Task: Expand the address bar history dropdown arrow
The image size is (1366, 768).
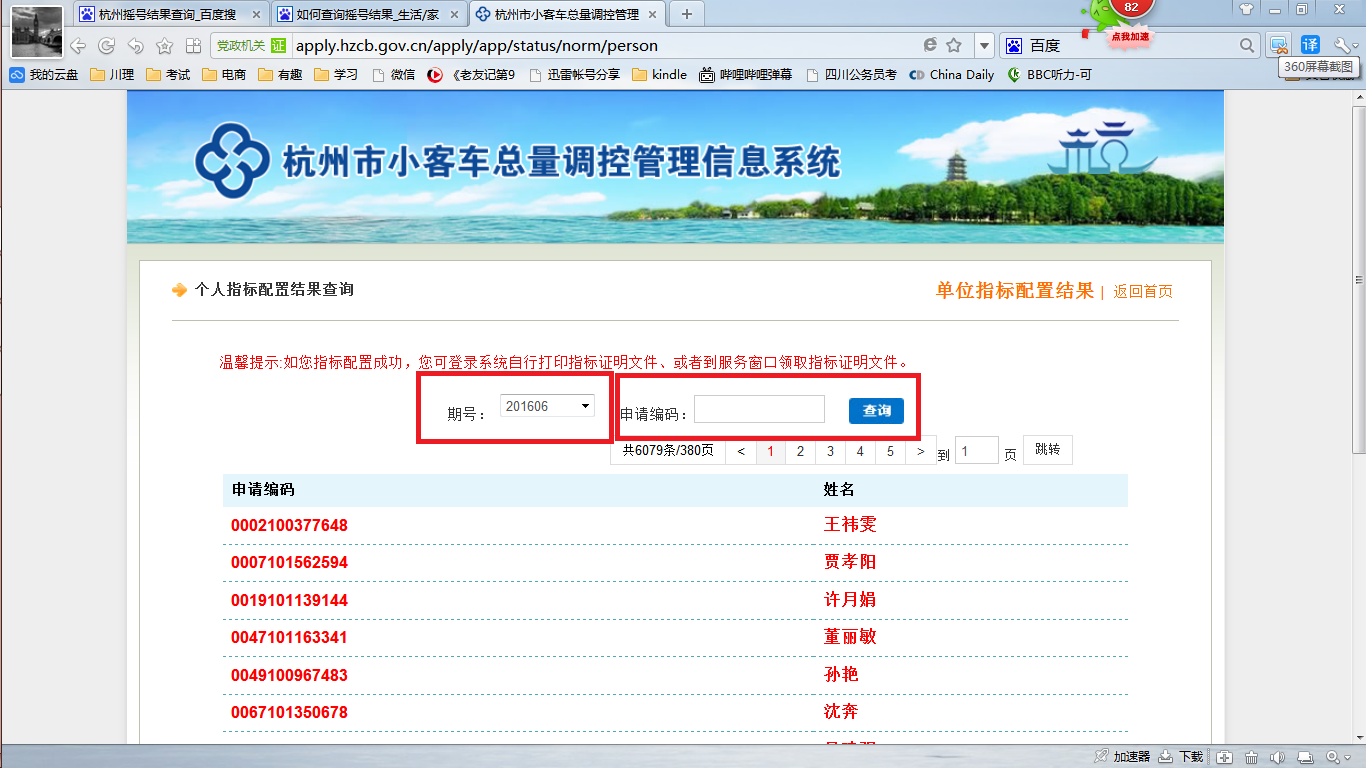Action: coord(984,46)
